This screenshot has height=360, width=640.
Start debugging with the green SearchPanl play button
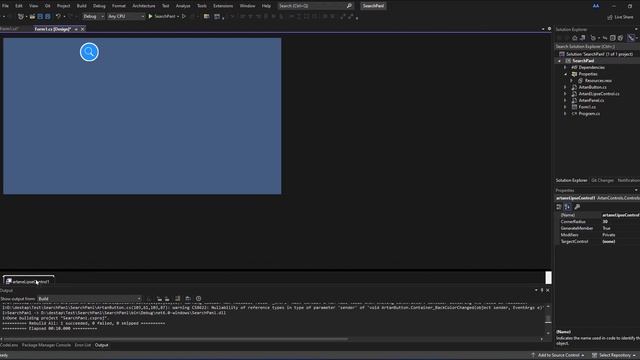point(162,16)
